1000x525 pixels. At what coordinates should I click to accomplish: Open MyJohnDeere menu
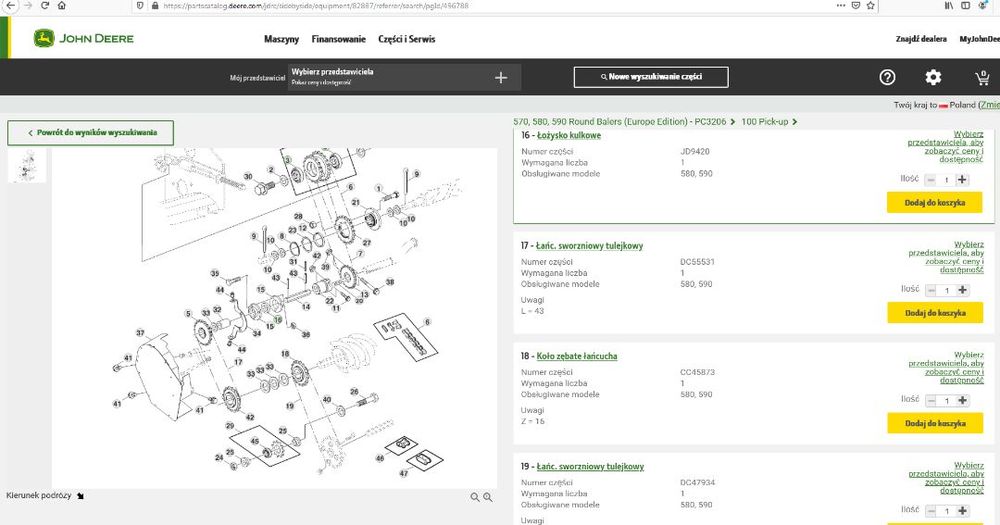pos(979,39)
